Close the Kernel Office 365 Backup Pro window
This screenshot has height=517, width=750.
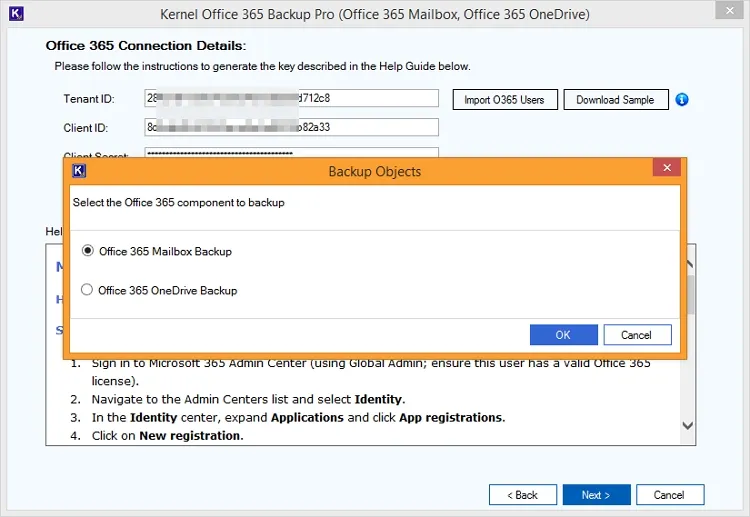click(x=729, y=10)
